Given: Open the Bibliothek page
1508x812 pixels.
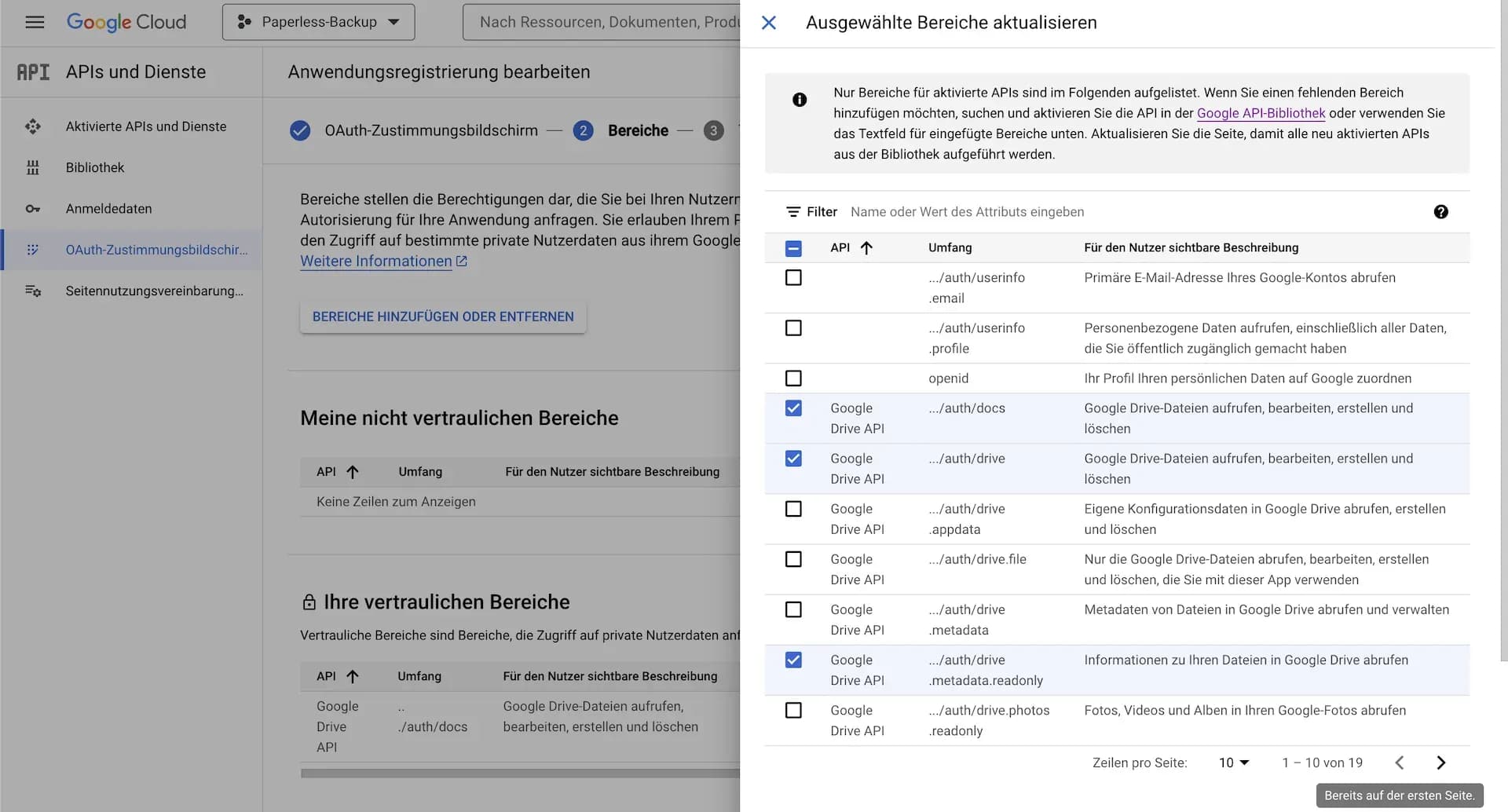Looking at the screenshot, I should 95,167.
